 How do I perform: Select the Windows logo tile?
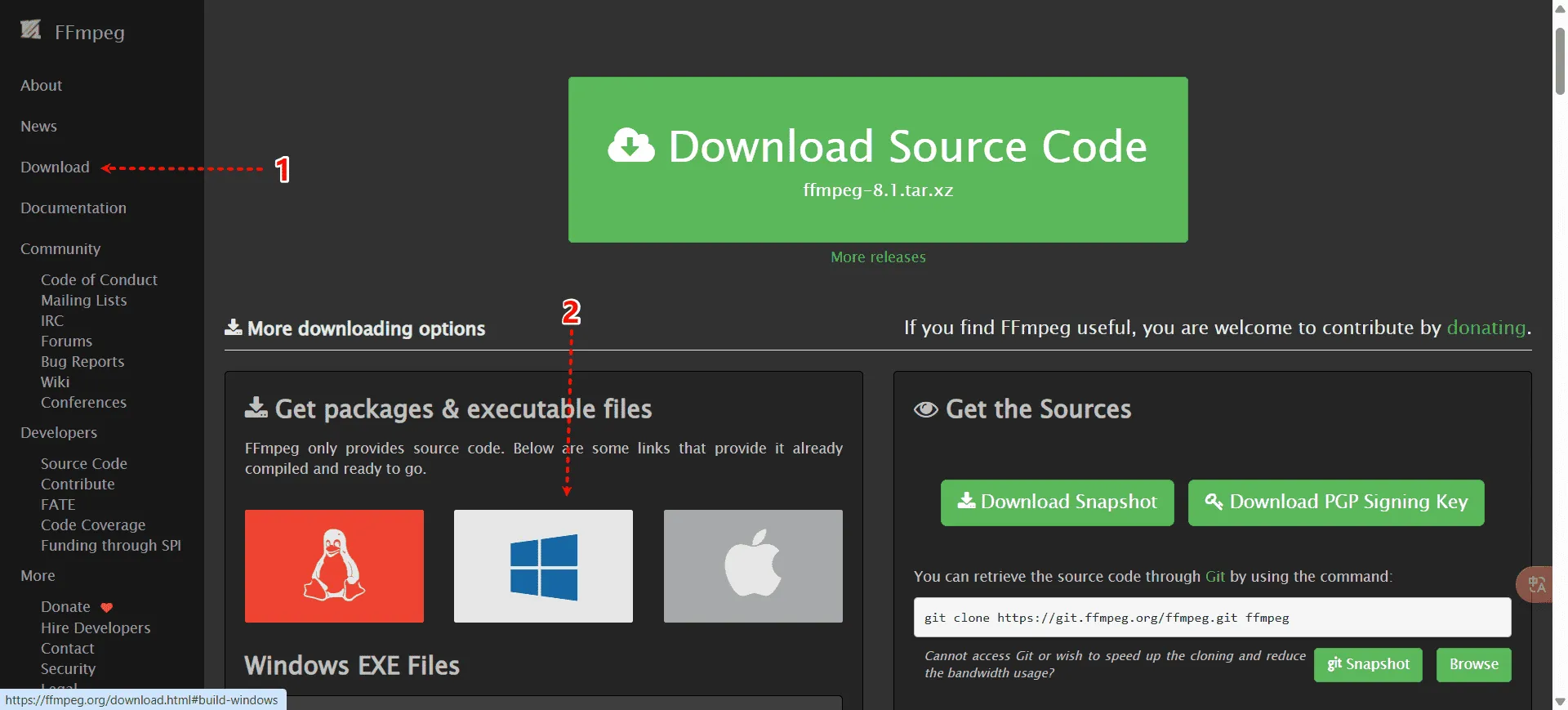click(x=543, y=565)
